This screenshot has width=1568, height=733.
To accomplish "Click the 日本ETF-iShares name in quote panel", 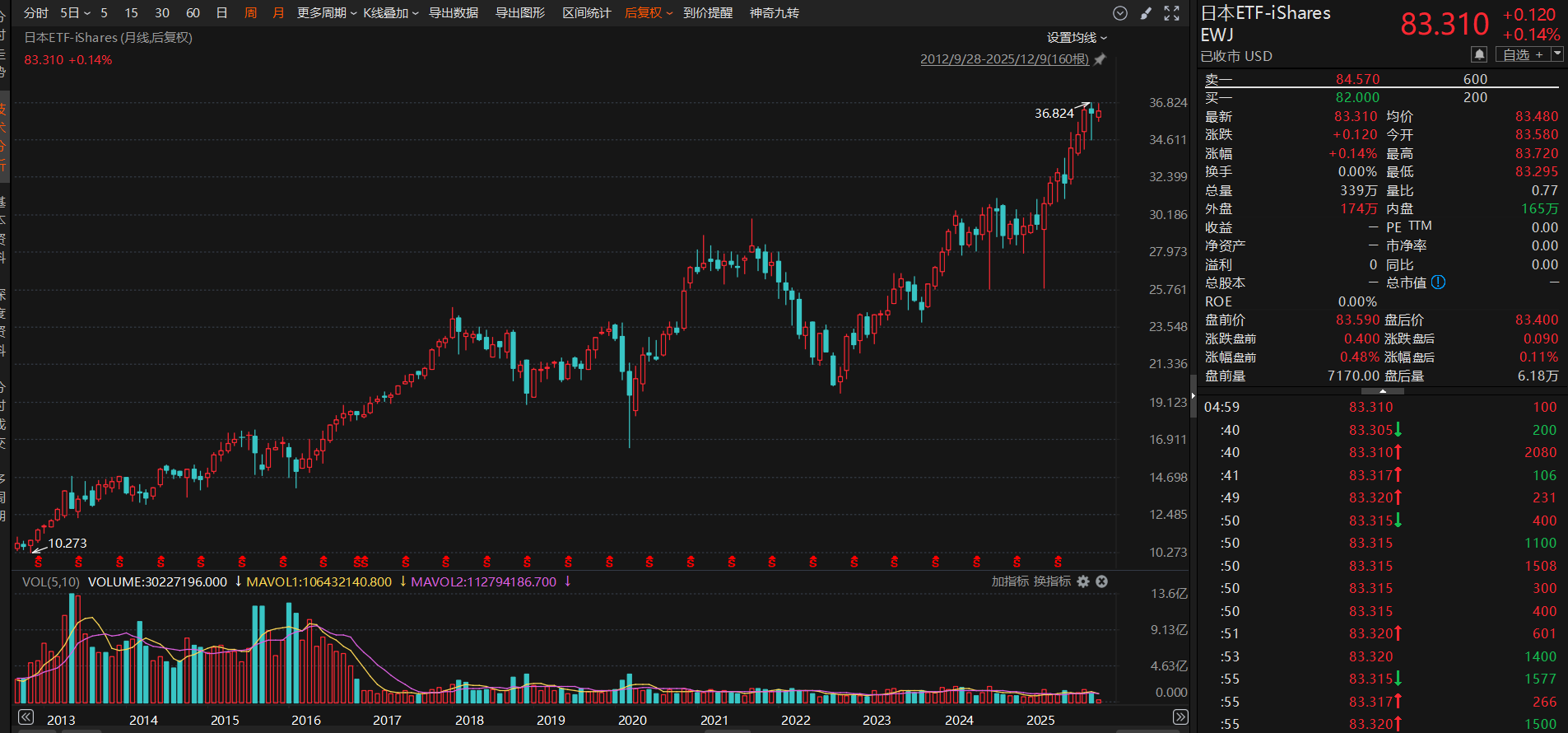I will coord(1265,13).
